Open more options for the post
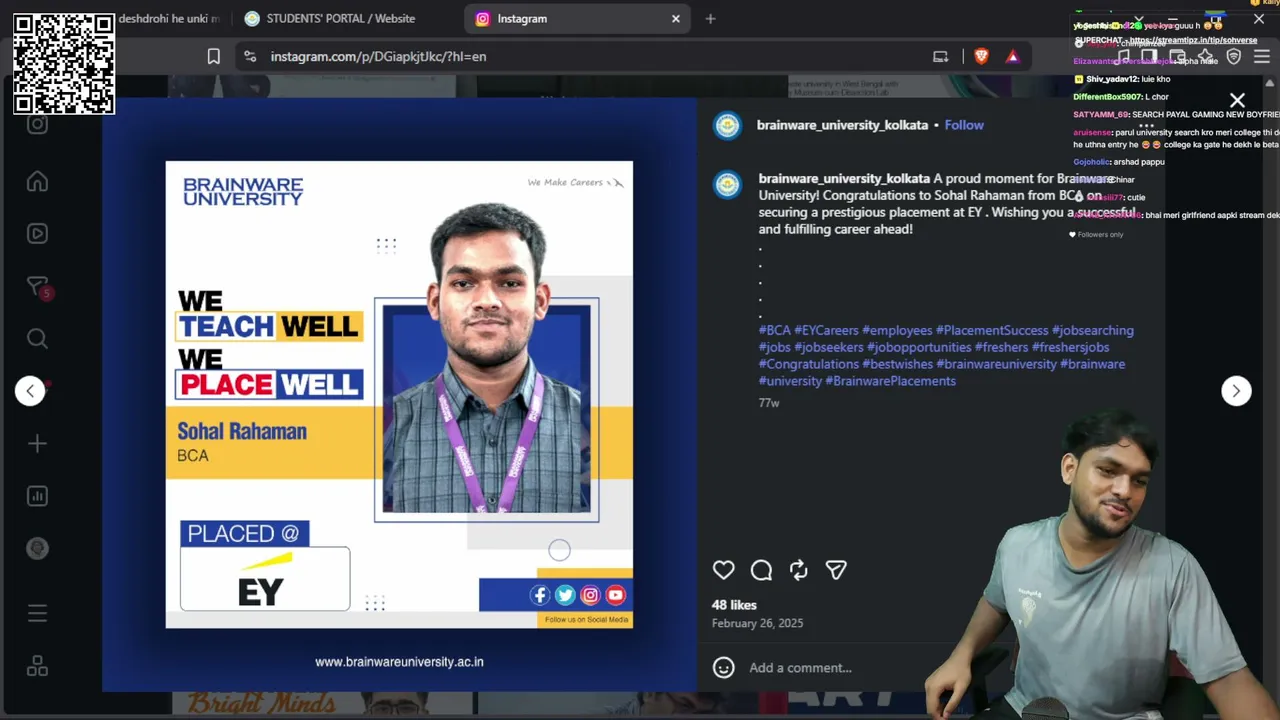This screenshot has width=1280, height=720. point(1146,125)
